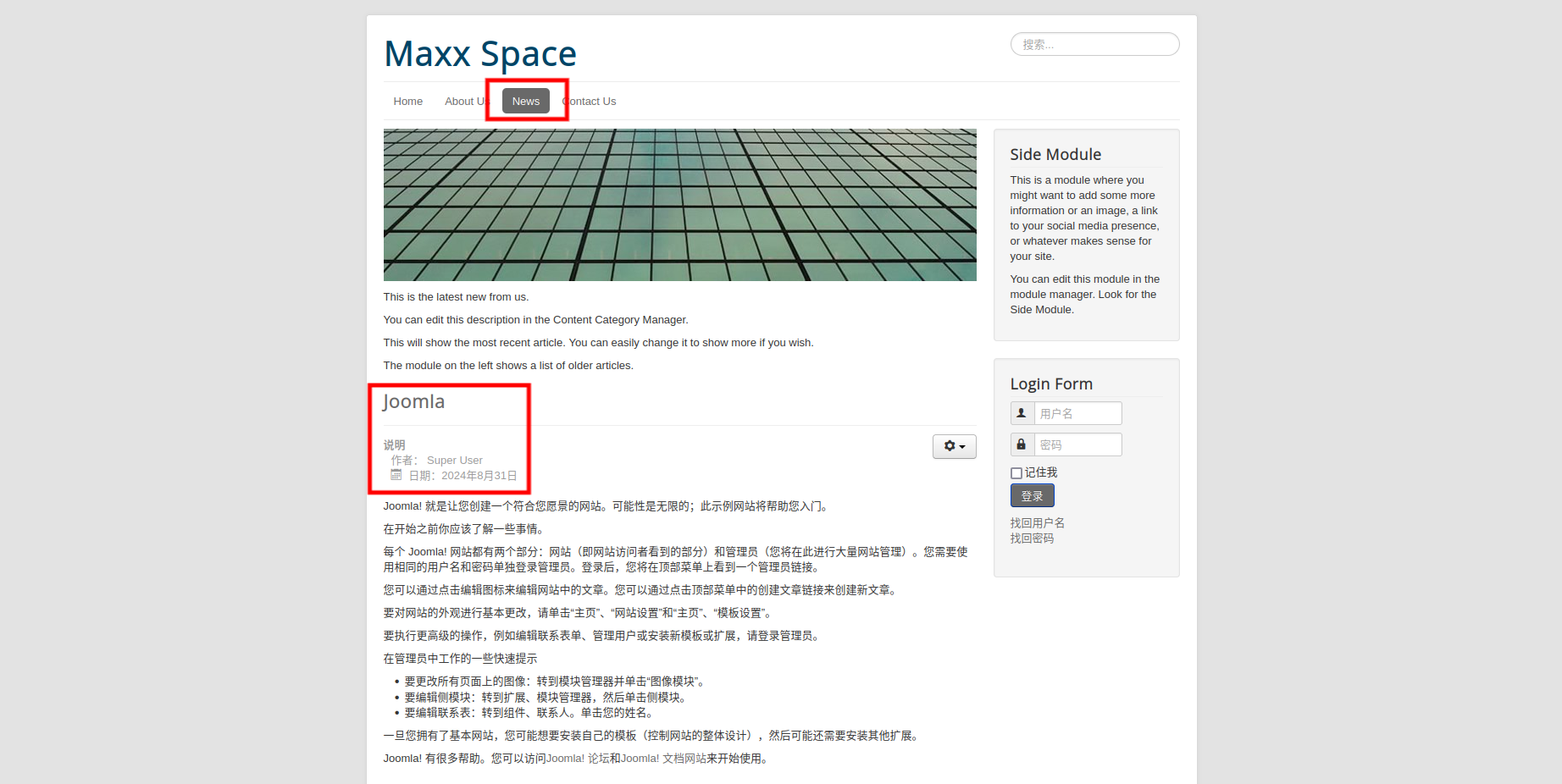The width and height of the screenshot is (1562, 784).
Task: Open the Joomla! 文档网站 documentation link
Action: tap(663, 759)
